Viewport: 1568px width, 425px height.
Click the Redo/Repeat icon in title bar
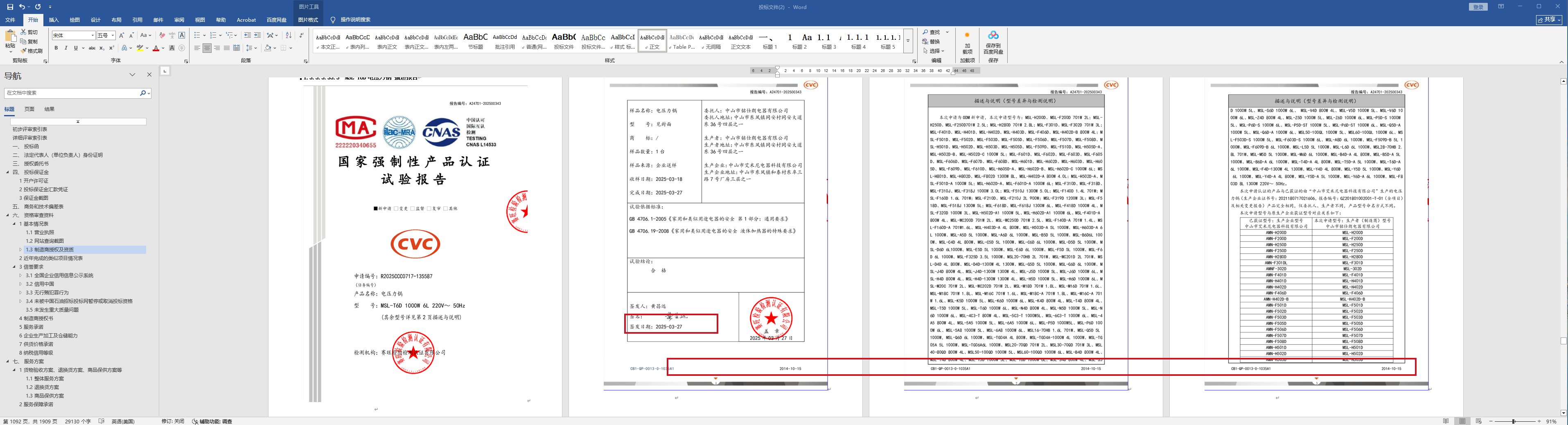pos(38,7)
